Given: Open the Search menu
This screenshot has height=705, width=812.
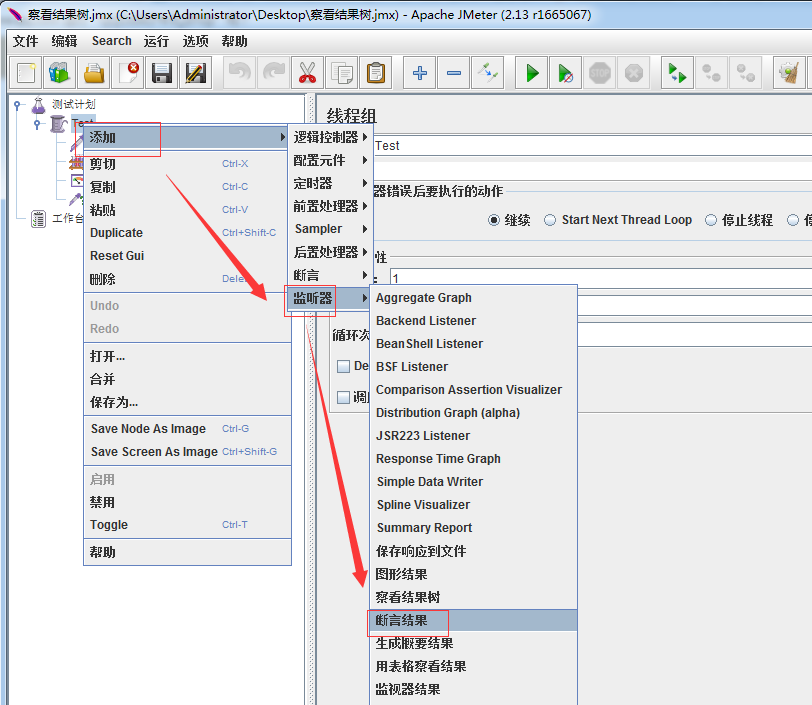Looking at the screenshot, I should [111, 41].
